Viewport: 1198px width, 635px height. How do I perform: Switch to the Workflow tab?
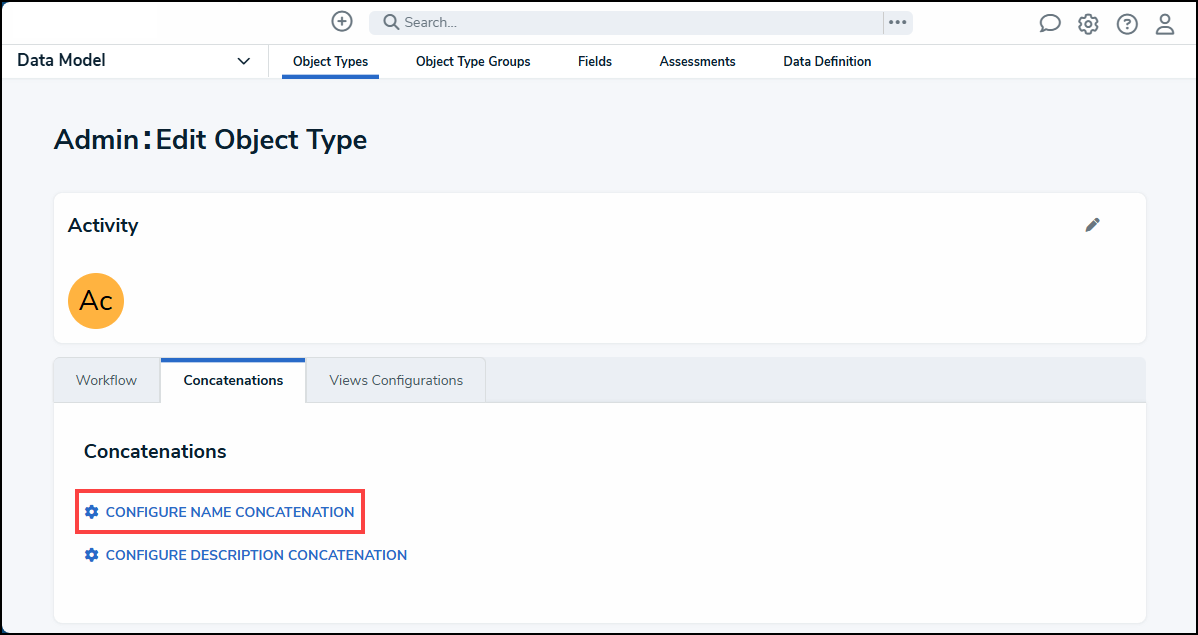click(x=106, y=380)
